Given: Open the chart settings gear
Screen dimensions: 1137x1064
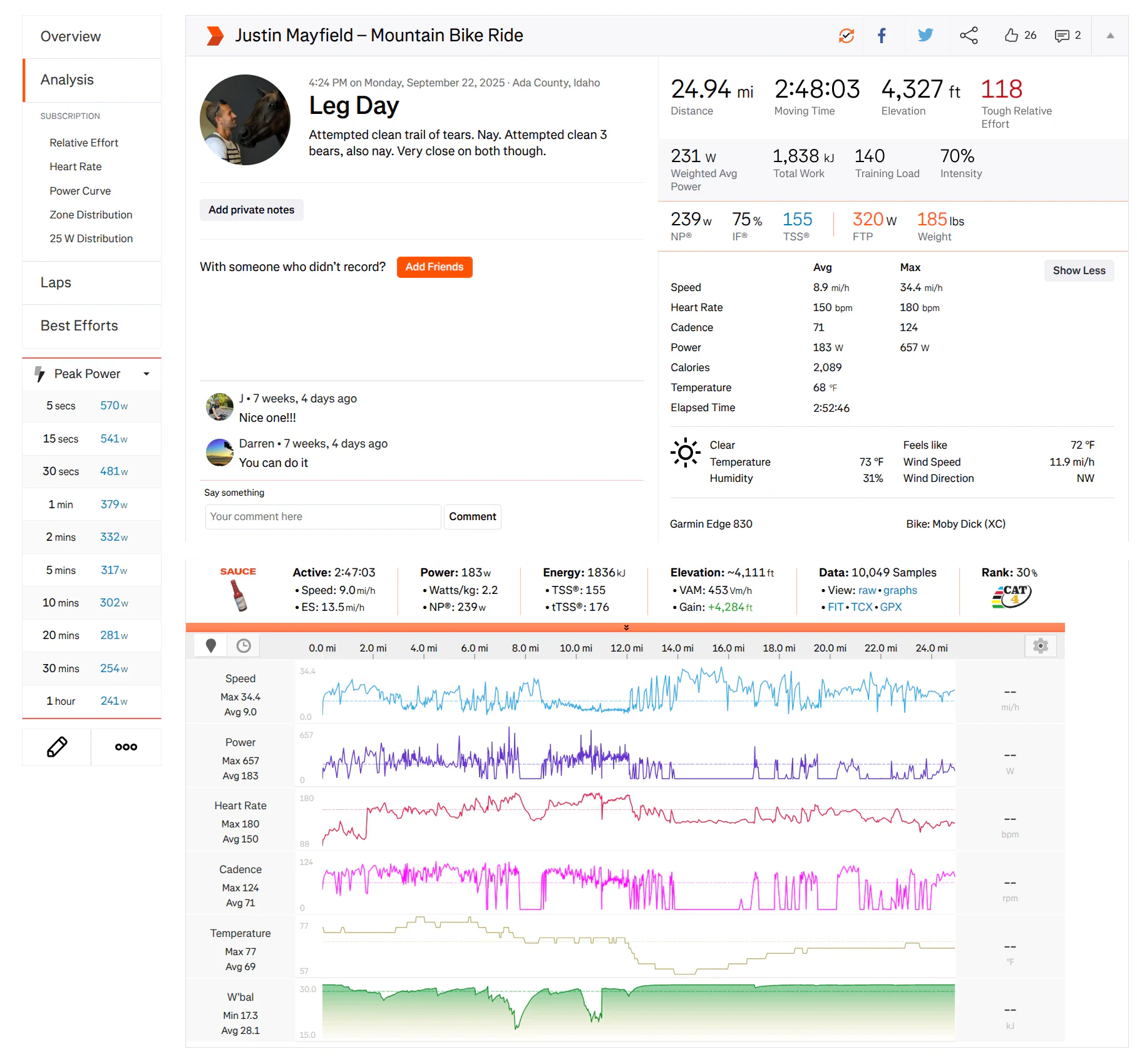Looking at the screenshot, I should [x=1040, y=646].
